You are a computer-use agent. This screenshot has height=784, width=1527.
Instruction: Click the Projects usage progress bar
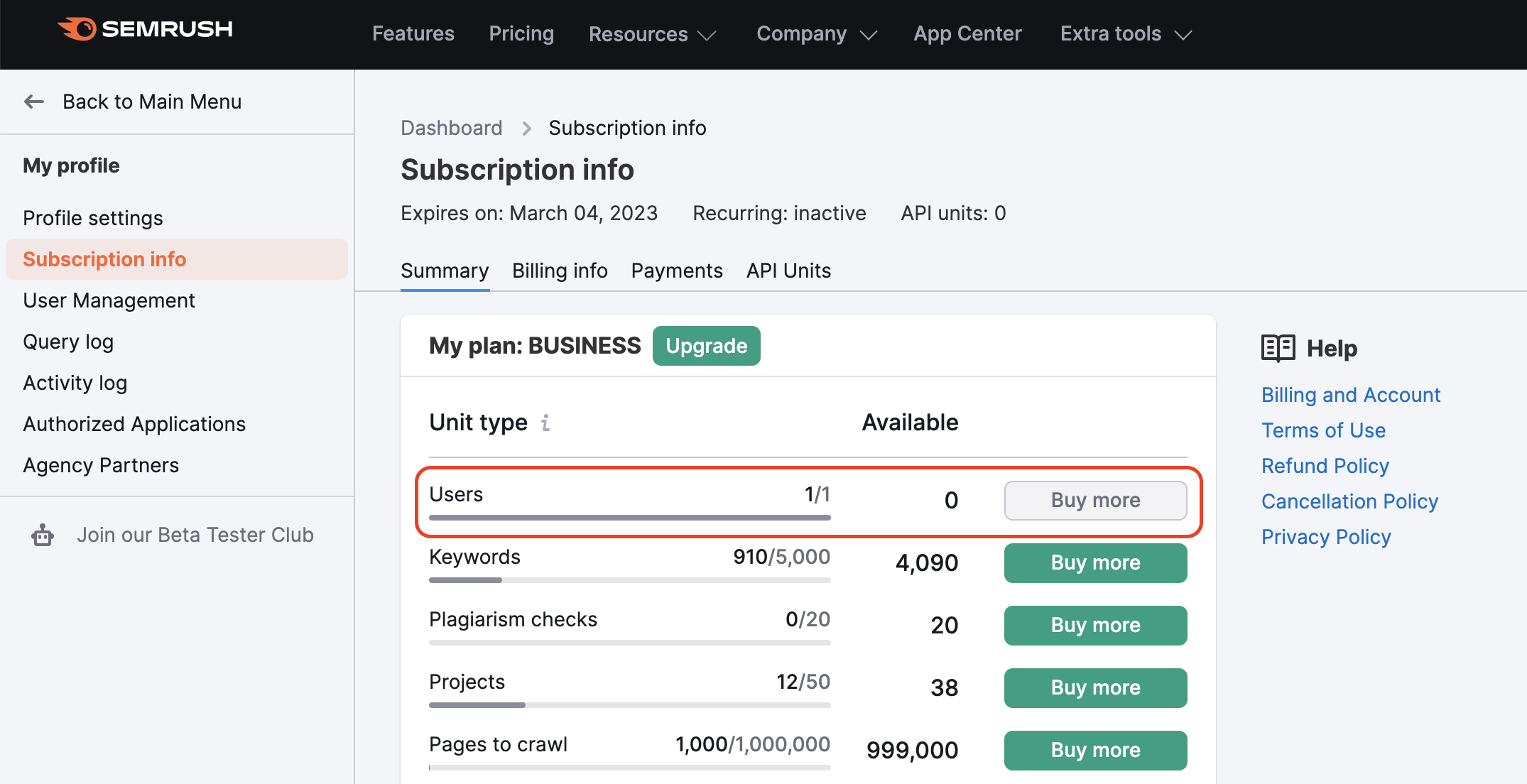pyautogui.click(x=630, y=705)
